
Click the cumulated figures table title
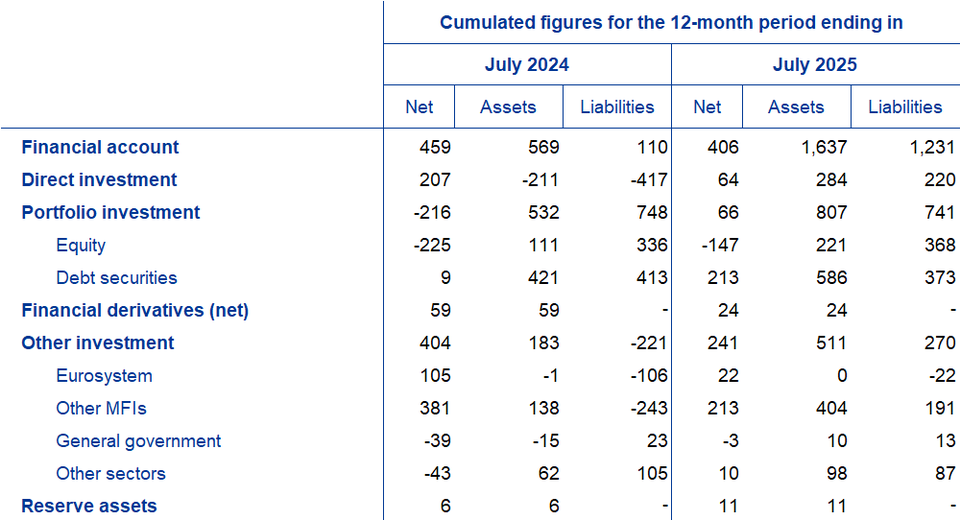coord(671,22)
